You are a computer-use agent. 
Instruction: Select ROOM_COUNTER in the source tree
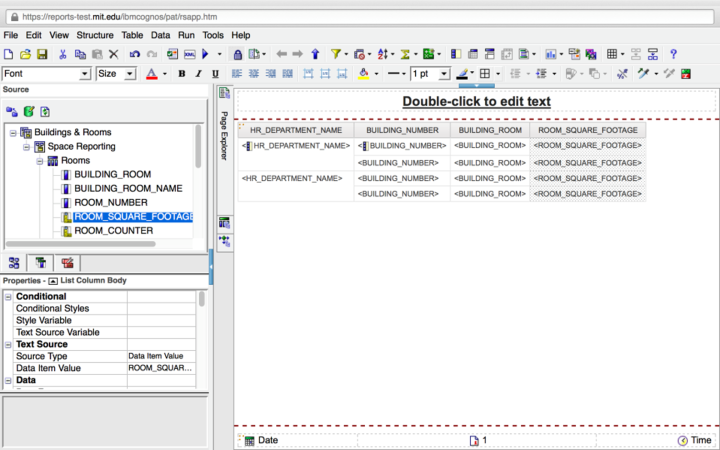point(113,231)
